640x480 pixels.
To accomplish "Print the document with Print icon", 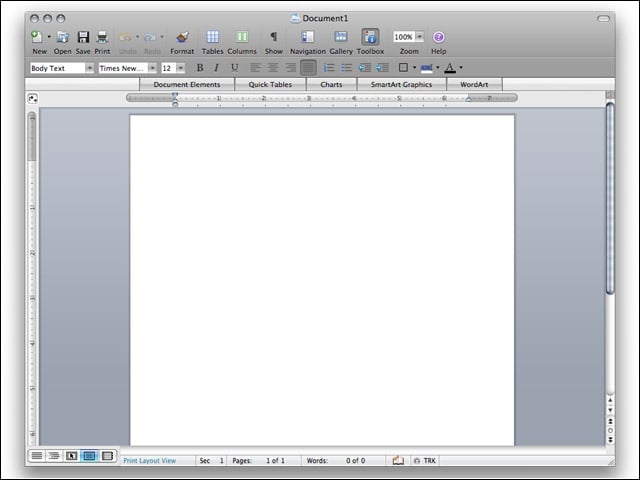I will coord(102,37).
